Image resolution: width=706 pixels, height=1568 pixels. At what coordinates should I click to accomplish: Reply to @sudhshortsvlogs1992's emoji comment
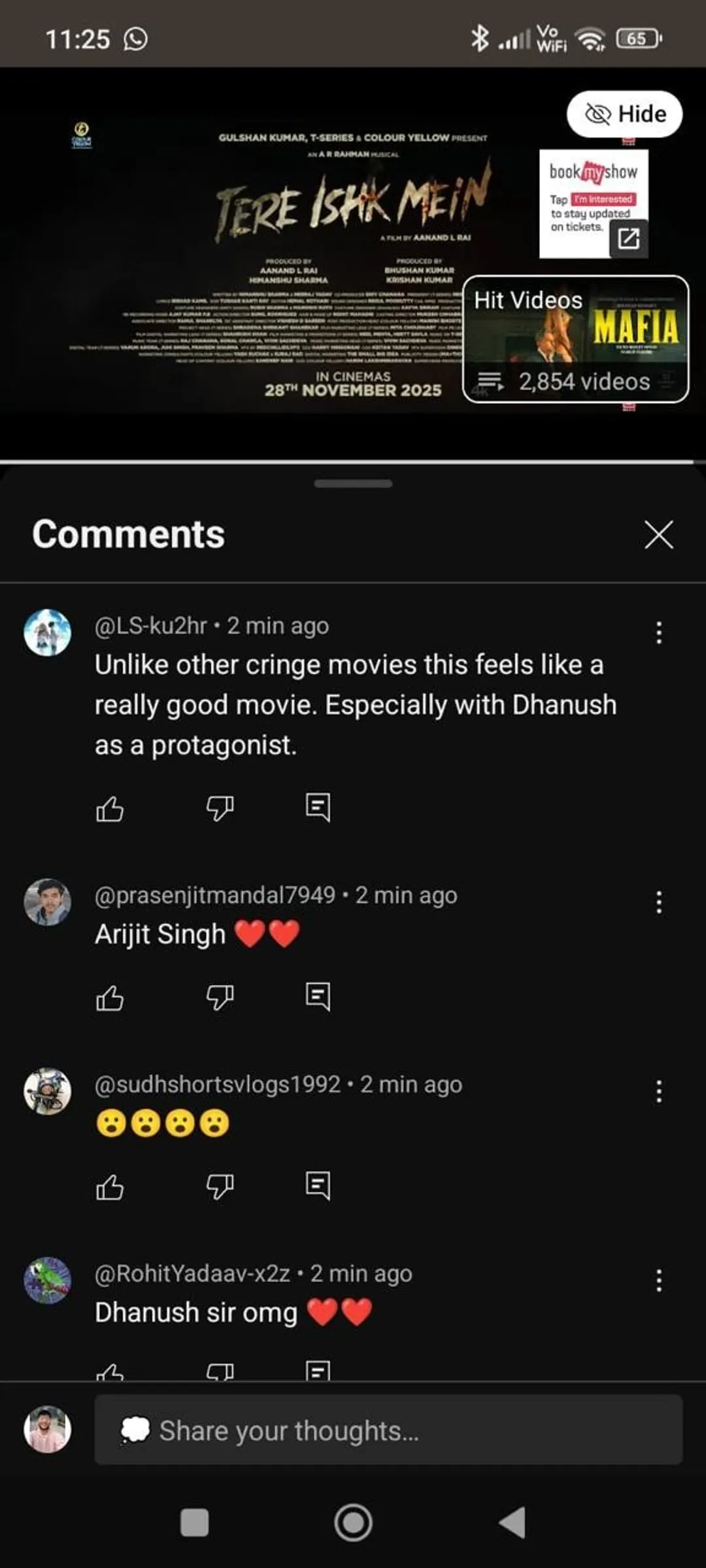tap(318, 1185)
